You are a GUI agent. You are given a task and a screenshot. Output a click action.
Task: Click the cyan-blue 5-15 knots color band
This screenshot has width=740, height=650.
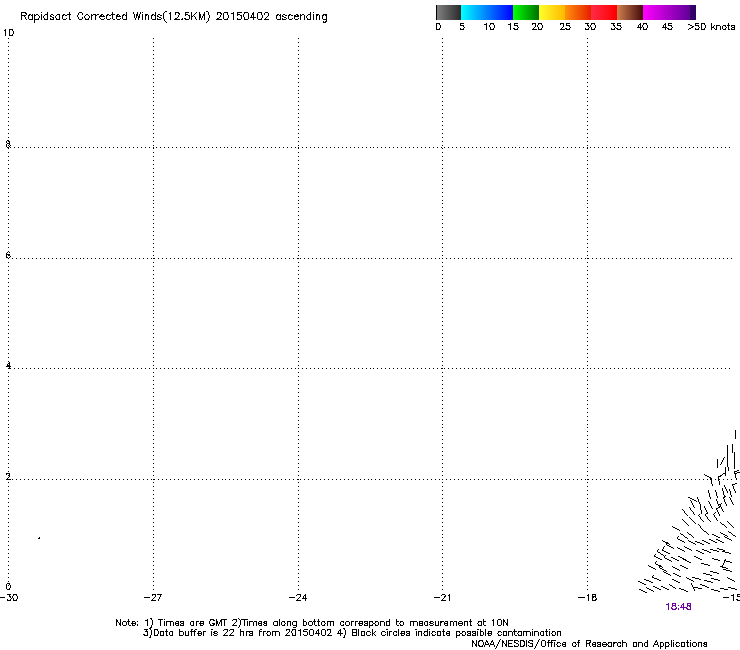coord(487,12)
